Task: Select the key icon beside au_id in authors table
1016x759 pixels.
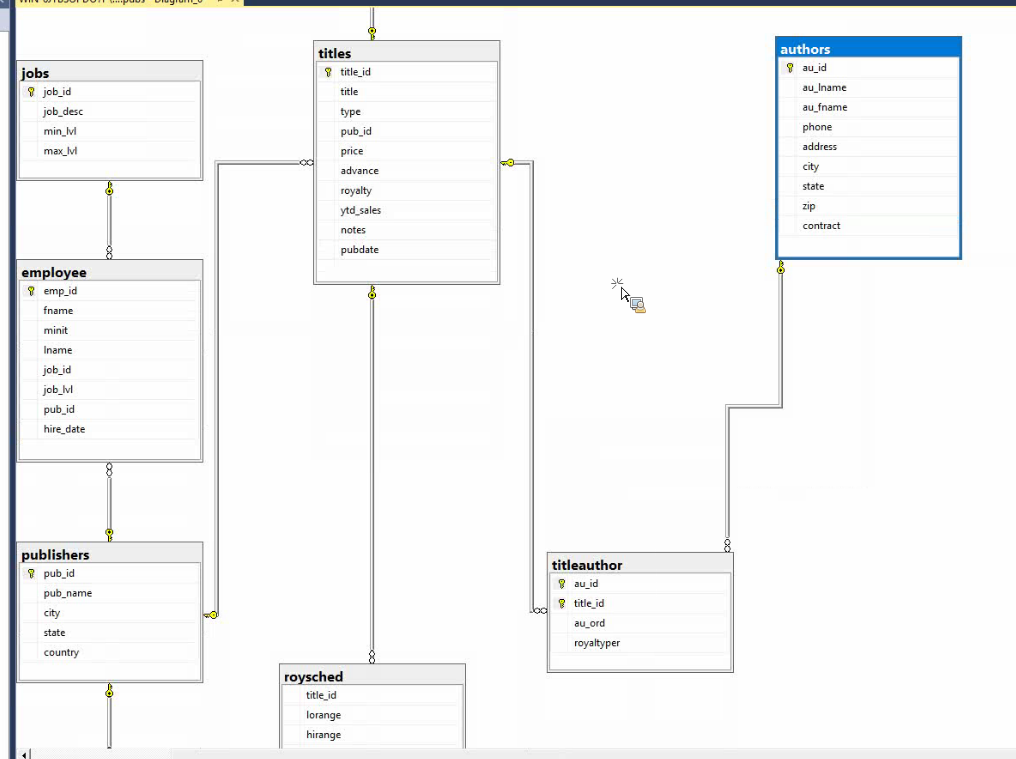Action: coord(790,67)
